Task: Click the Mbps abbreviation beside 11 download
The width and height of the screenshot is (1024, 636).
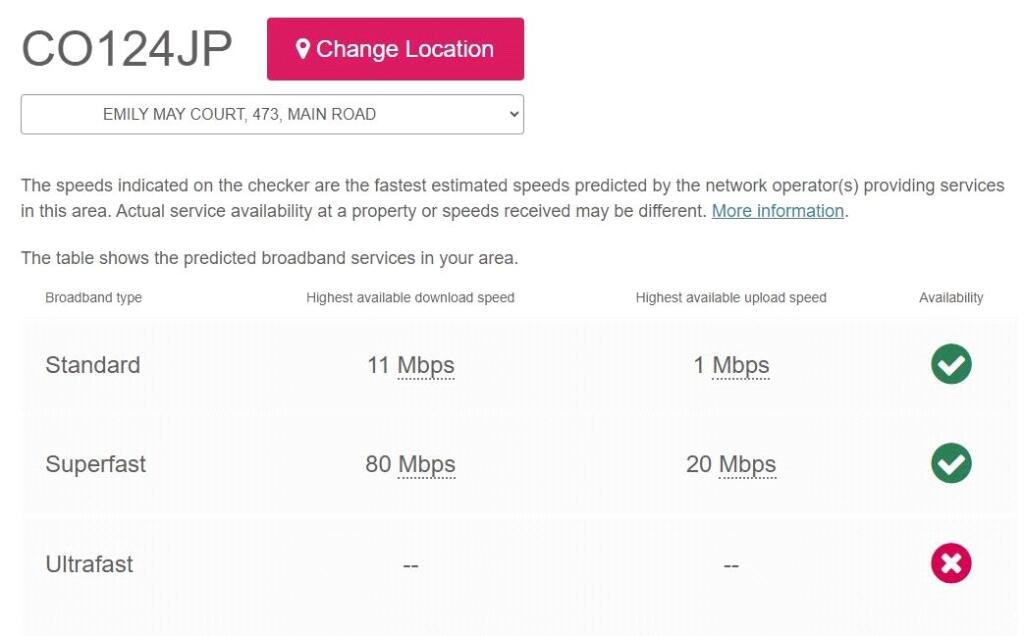Action: [x=426, y=365]
